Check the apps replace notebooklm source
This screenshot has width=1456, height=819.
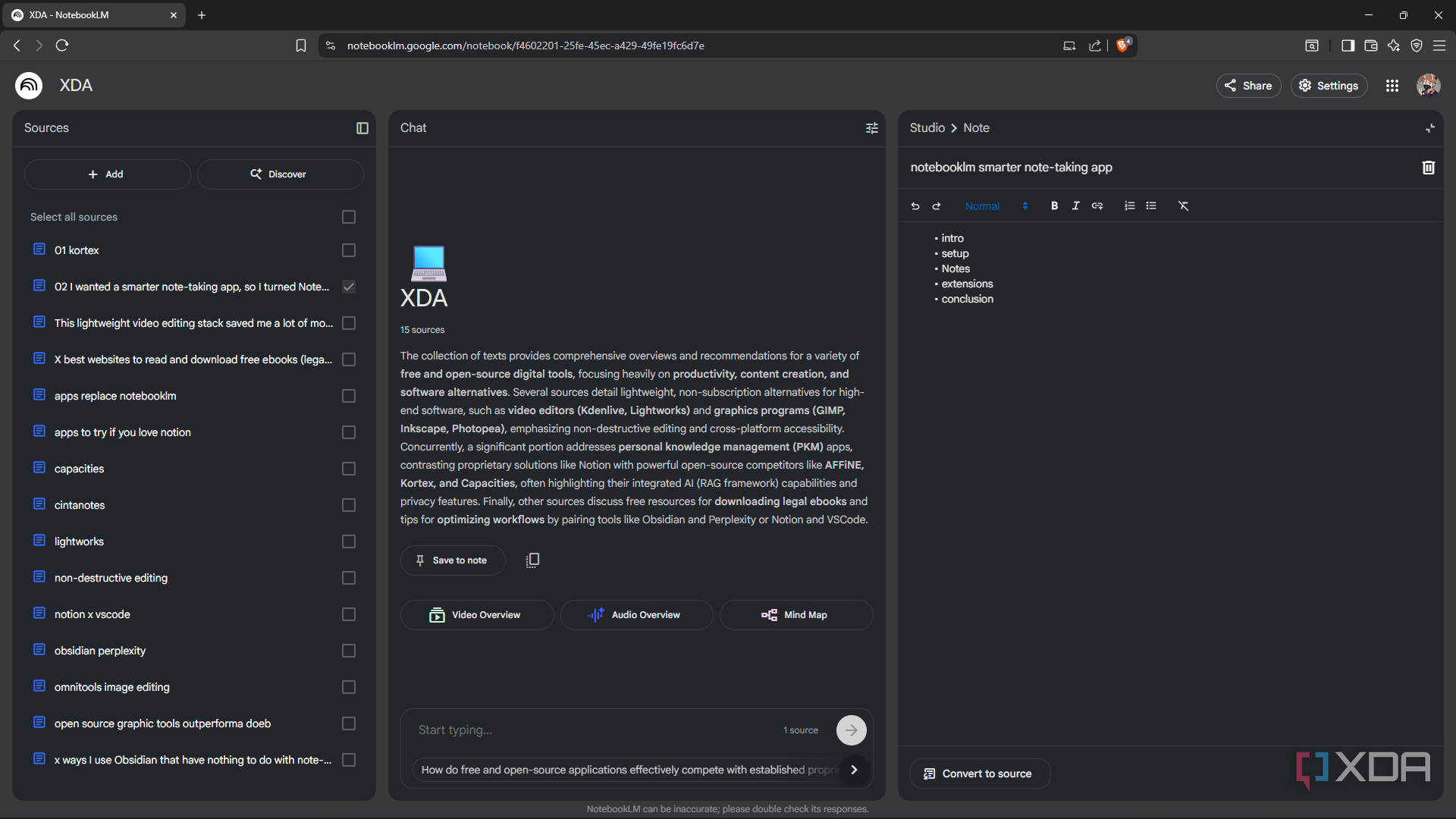point(349,396)
